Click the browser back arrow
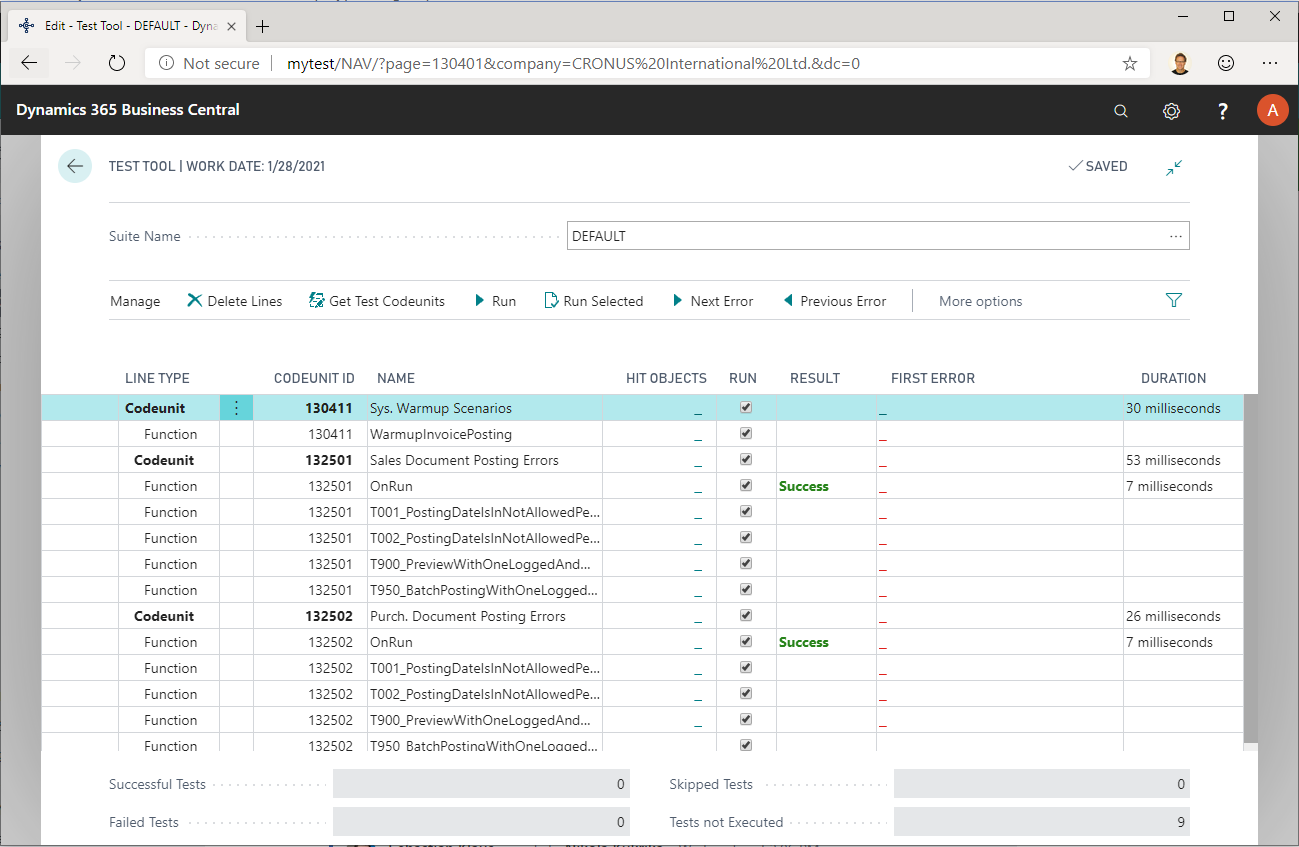This screenshot has height=847, width=1299. coord(29,63)
